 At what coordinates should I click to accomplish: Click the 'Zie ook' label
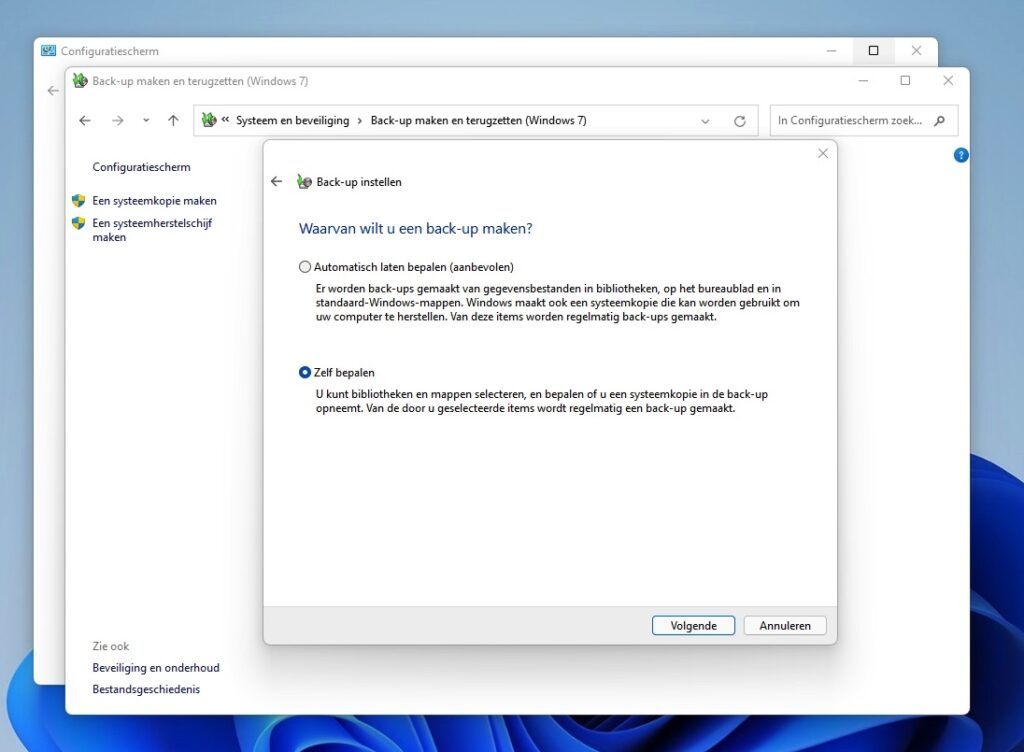110,646
